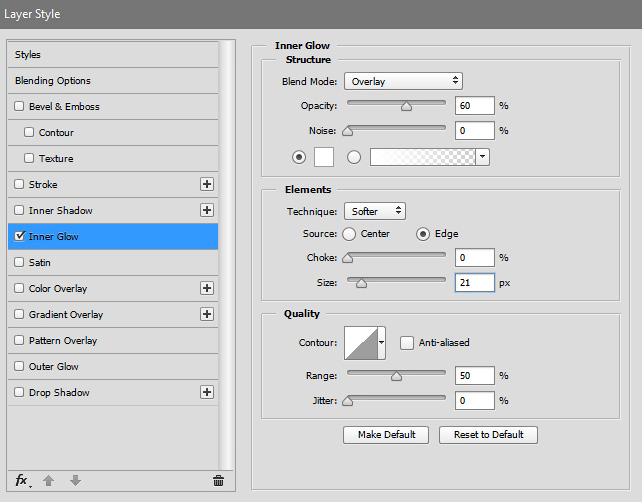Click the Contour curve thumbnail
The image size is (642, 502).
click(361, 343)
